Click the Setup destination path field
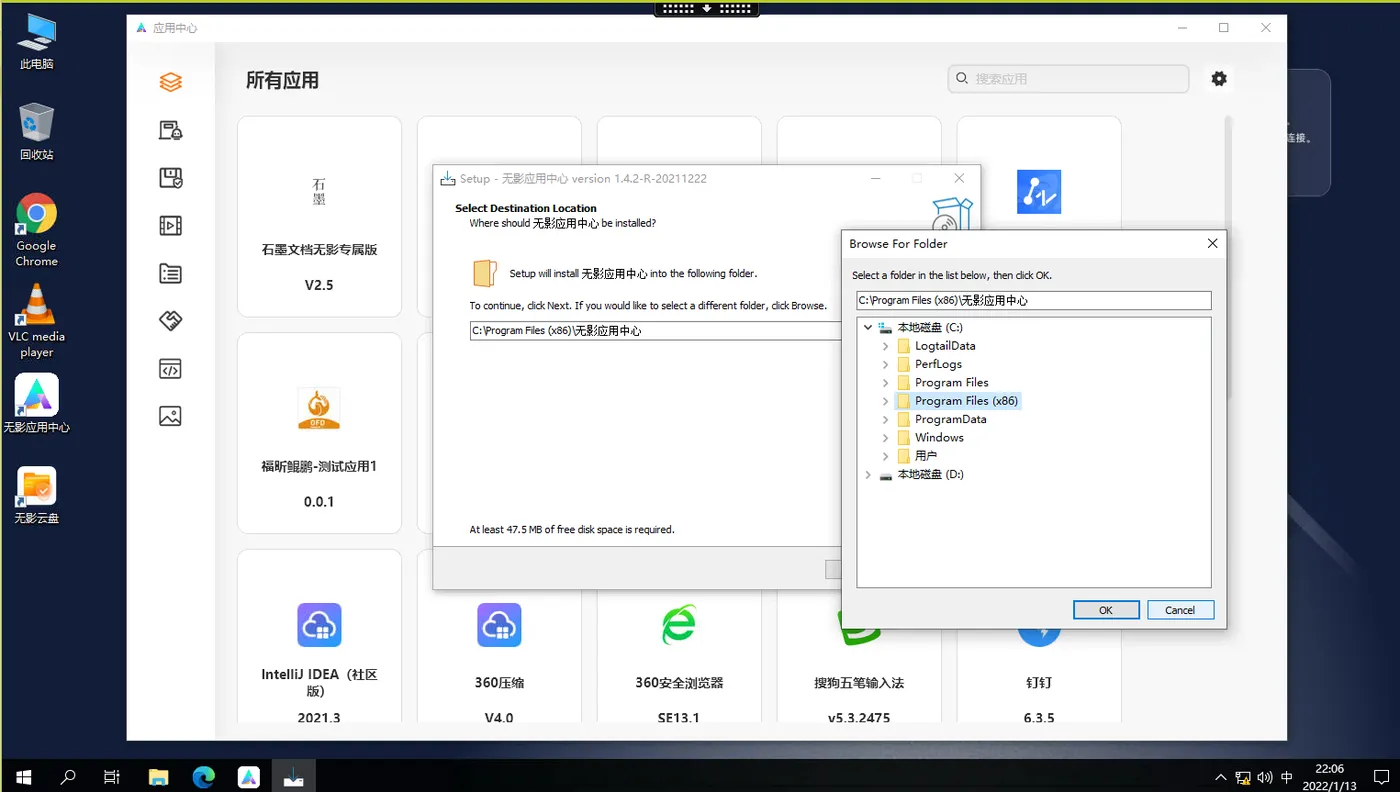The width and height of the screenshot is (1400, 792). (x=656, y=330)
